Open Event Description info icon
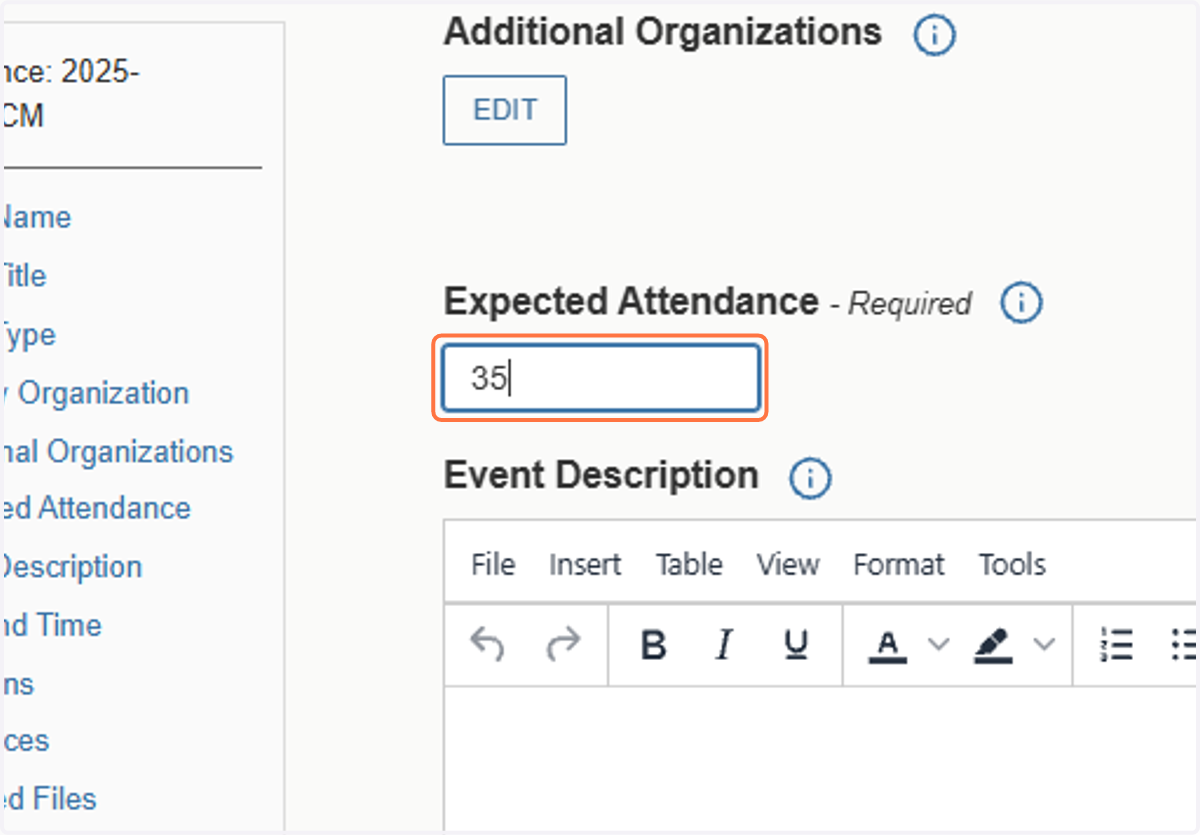Image resolution: width=1200 pixels, height=835 pixels. point(810,479)
